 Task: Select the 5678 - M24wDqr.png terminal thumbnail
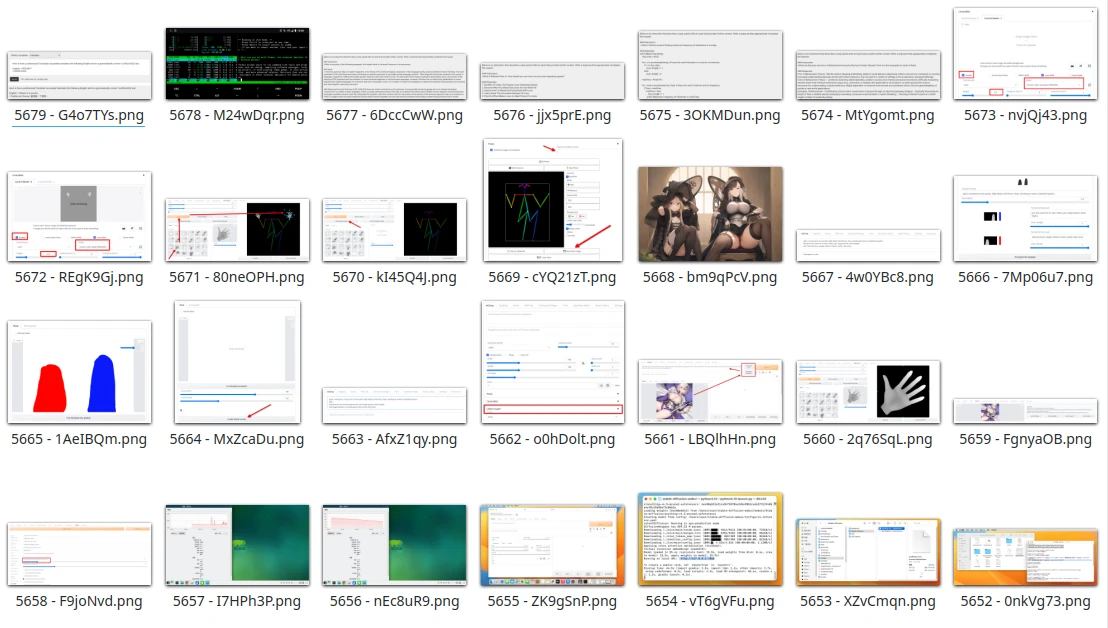[x=237, y=64]
